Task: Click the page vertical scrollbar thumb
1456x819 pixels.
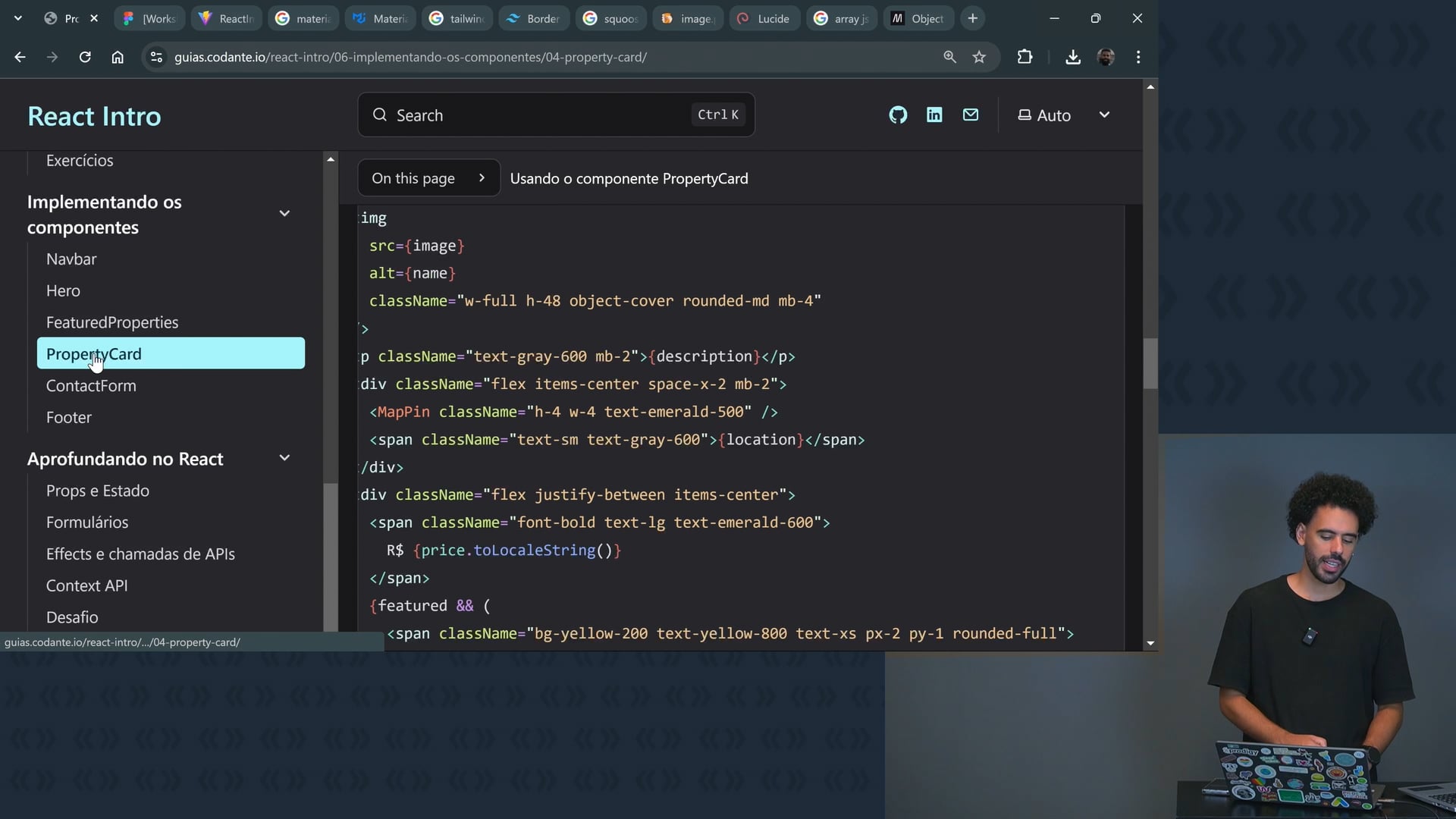Action: tap(1150, 362)
